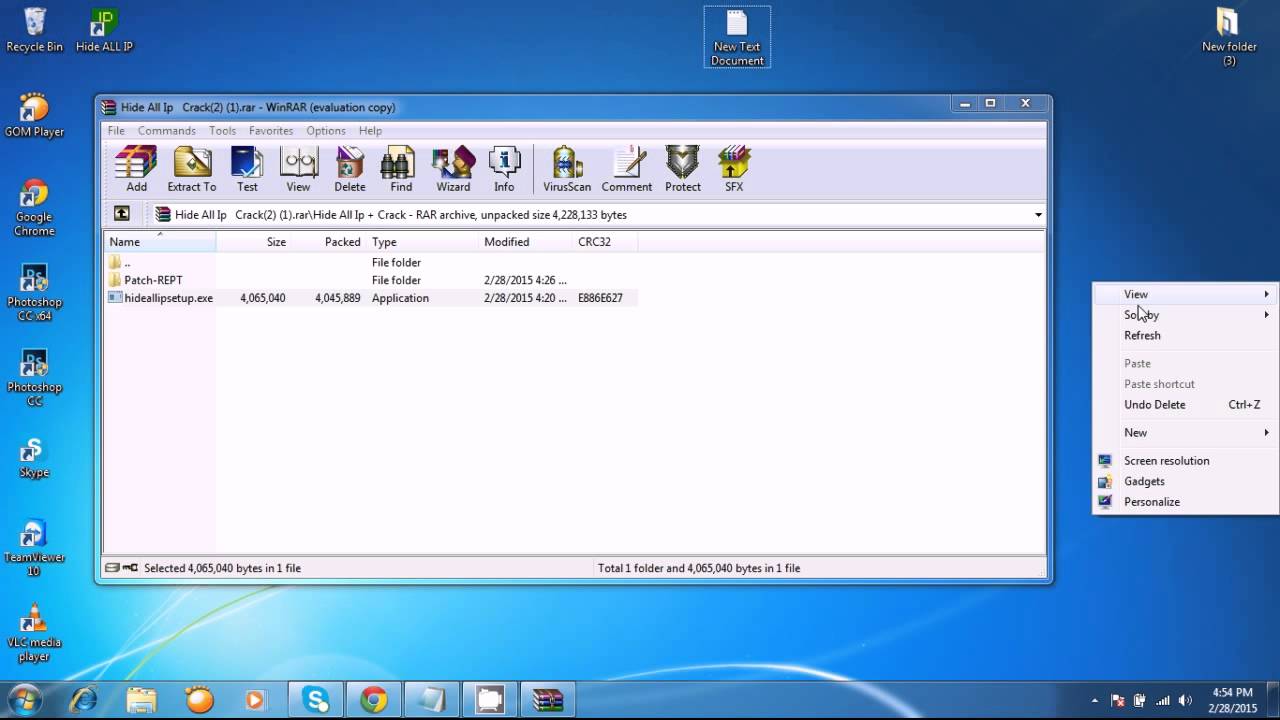Sort by the Size column header
Screen dimensions: 1280x720
pos(254,242)
